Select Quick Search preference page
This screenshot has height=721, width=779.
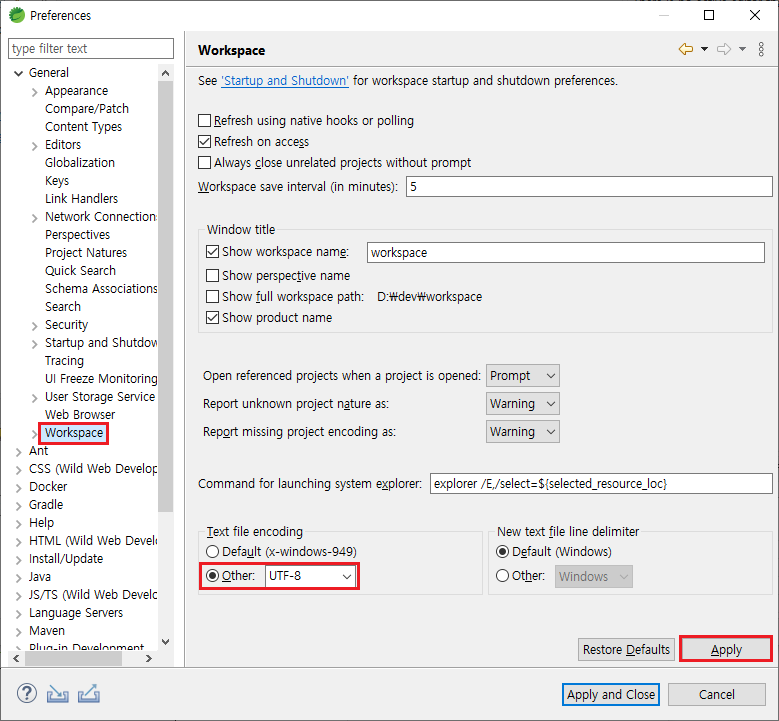[80, 270]
